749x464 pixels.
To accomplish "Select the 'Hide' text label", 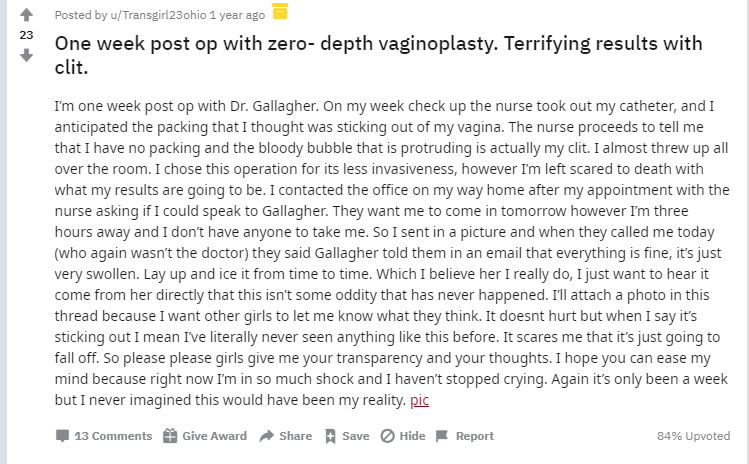I will tap(412, 436).
